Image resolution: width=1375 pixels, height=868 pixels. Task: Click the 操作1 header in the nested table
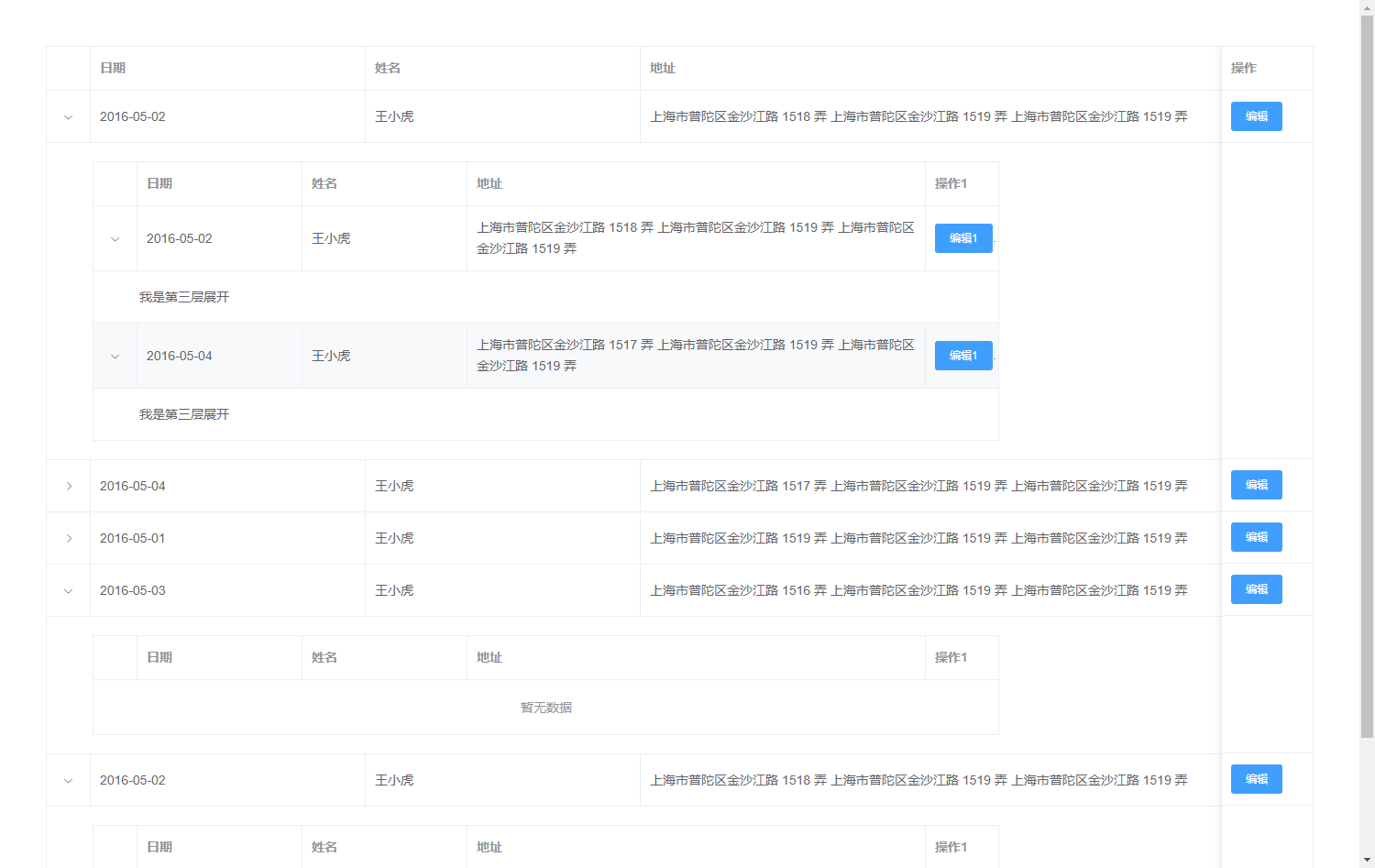pyautogui.click(x=950, y=183)
